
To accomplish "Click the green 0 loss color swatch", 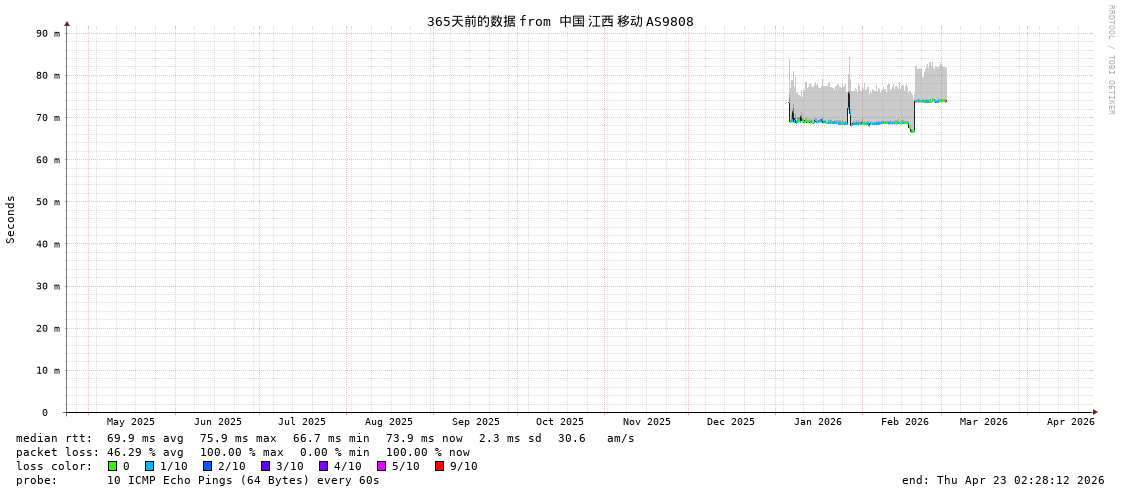I will tap(113, 466).
